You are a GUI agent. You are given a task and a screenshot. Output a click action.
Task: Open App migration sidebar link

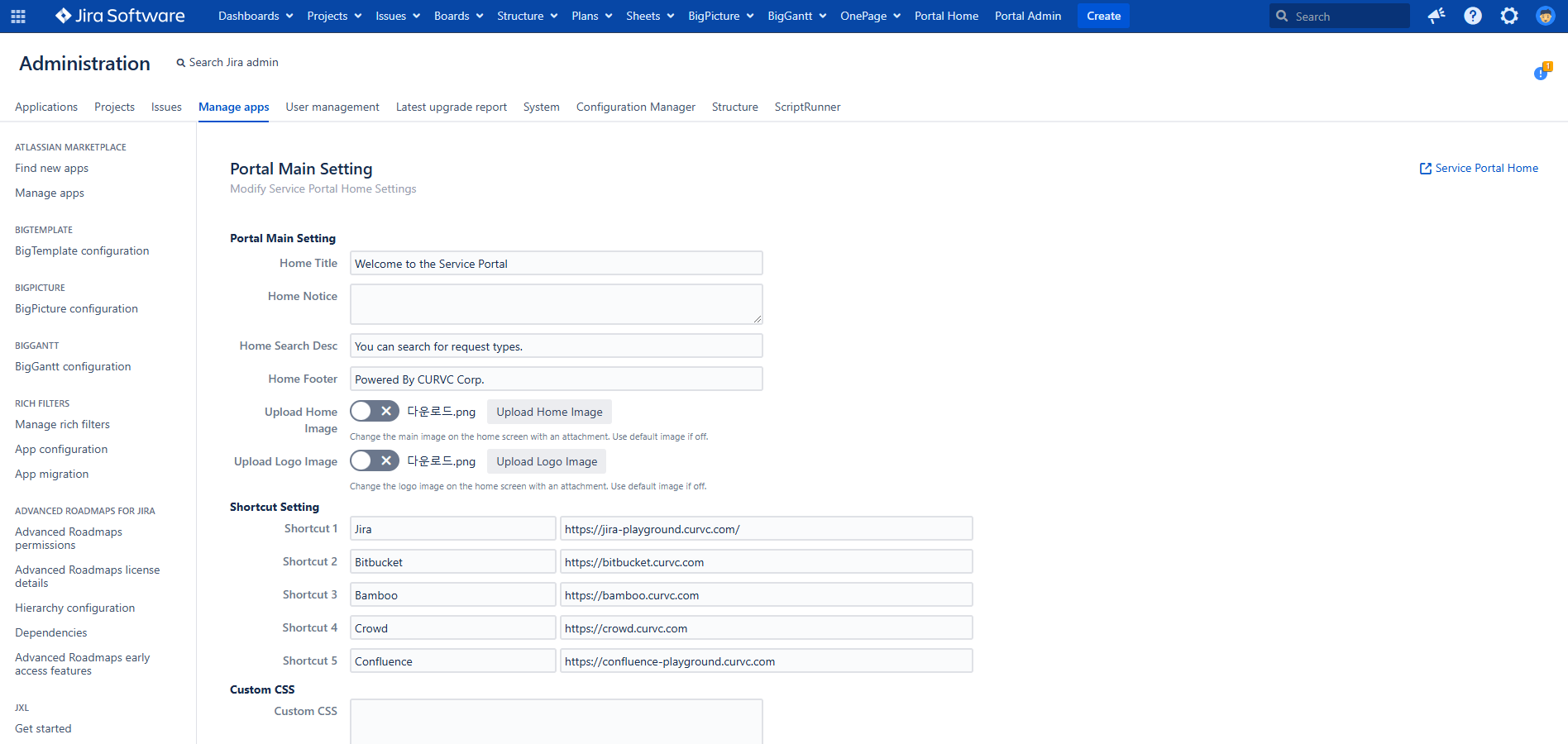pos(51,474)
